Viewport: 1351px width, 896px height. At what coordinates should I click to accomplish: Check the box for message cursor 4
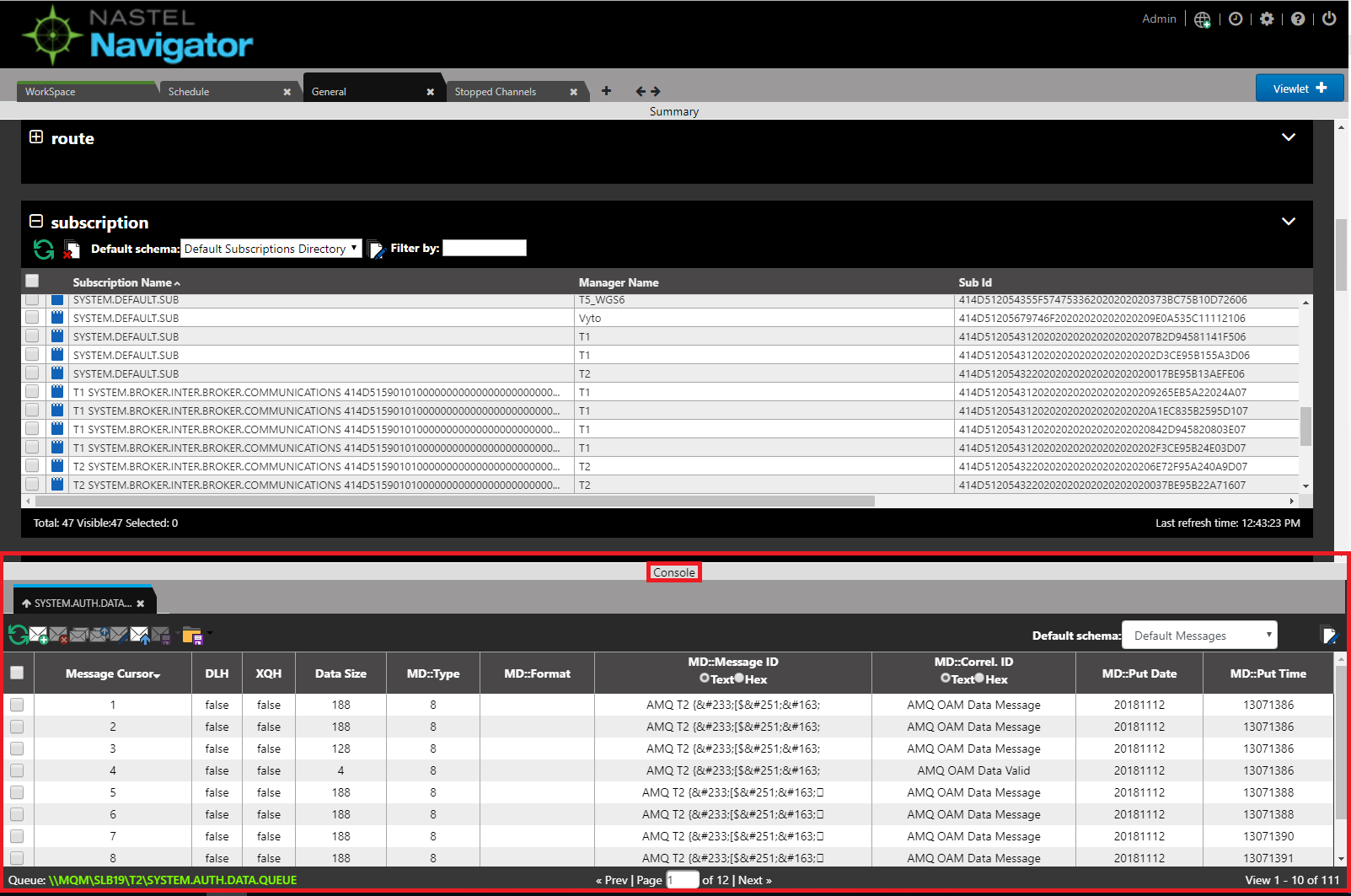(x=17, y=770)
